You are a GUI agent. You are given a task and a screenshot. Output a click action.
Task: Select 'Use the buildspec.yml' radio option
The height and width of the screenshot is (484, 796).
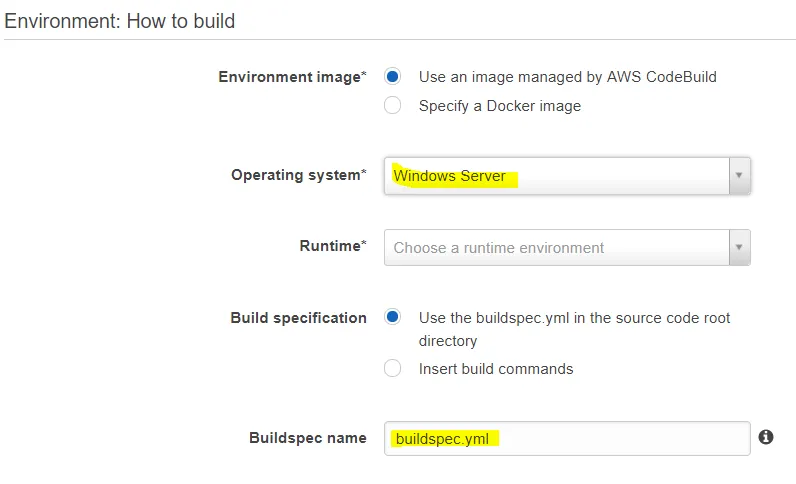tap(393, 317)
